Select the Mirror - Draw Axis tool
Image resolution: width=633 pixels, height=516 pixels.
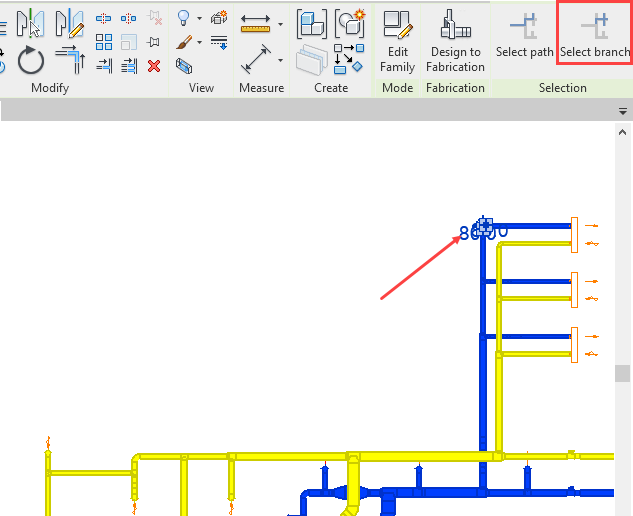click(70, 23)
